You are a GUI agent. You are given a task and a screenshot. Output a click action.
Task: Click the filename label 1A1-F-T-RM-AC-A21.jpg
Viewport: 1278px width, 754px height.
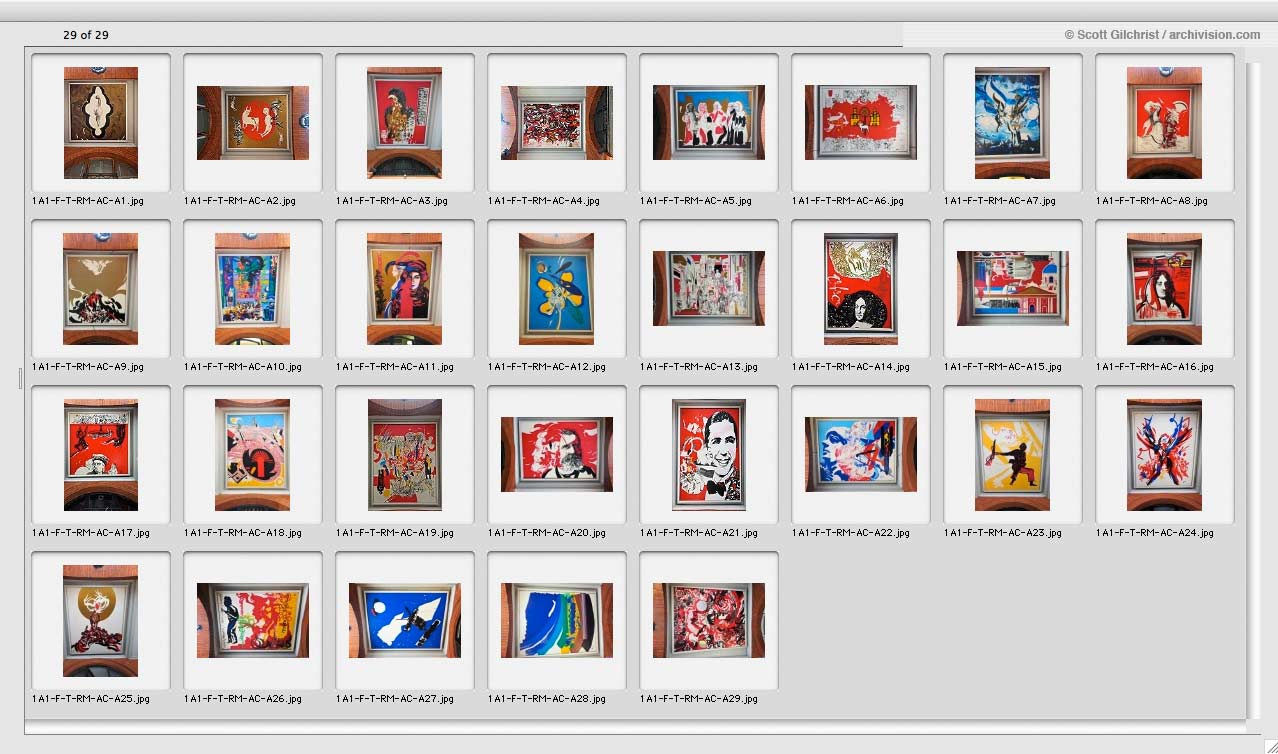point(699,533)
